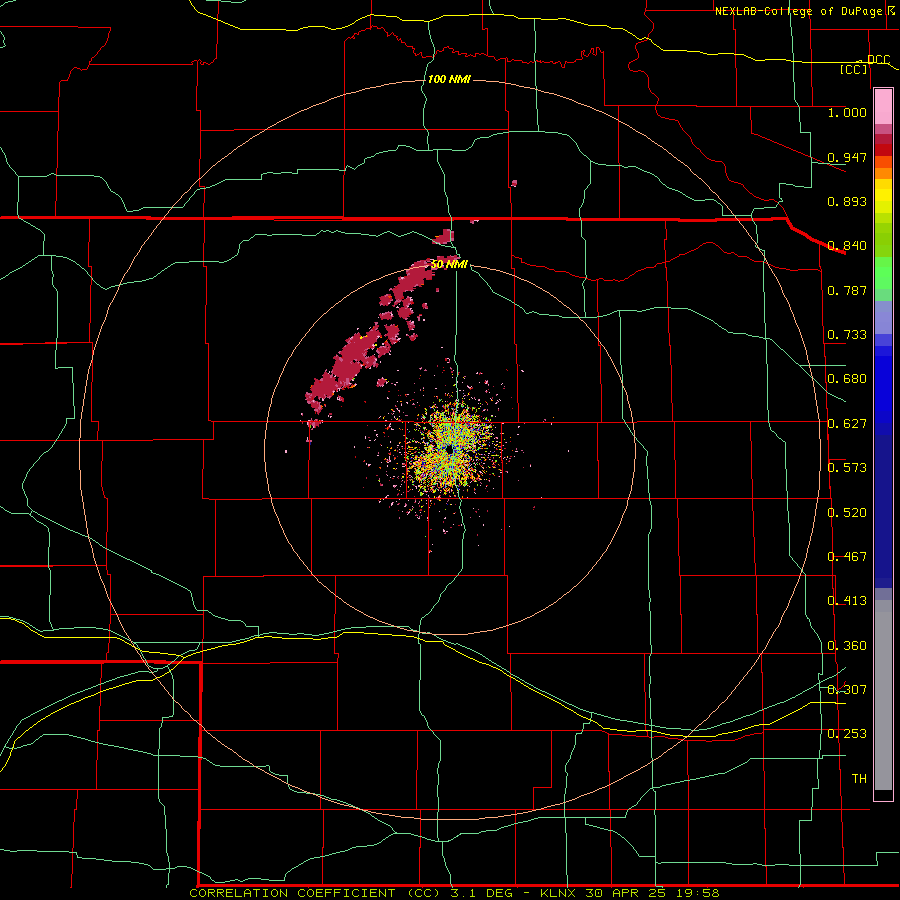Click the 0.573 scale value
This screenshot has height=900, width=900.
(x=847, y=468)
